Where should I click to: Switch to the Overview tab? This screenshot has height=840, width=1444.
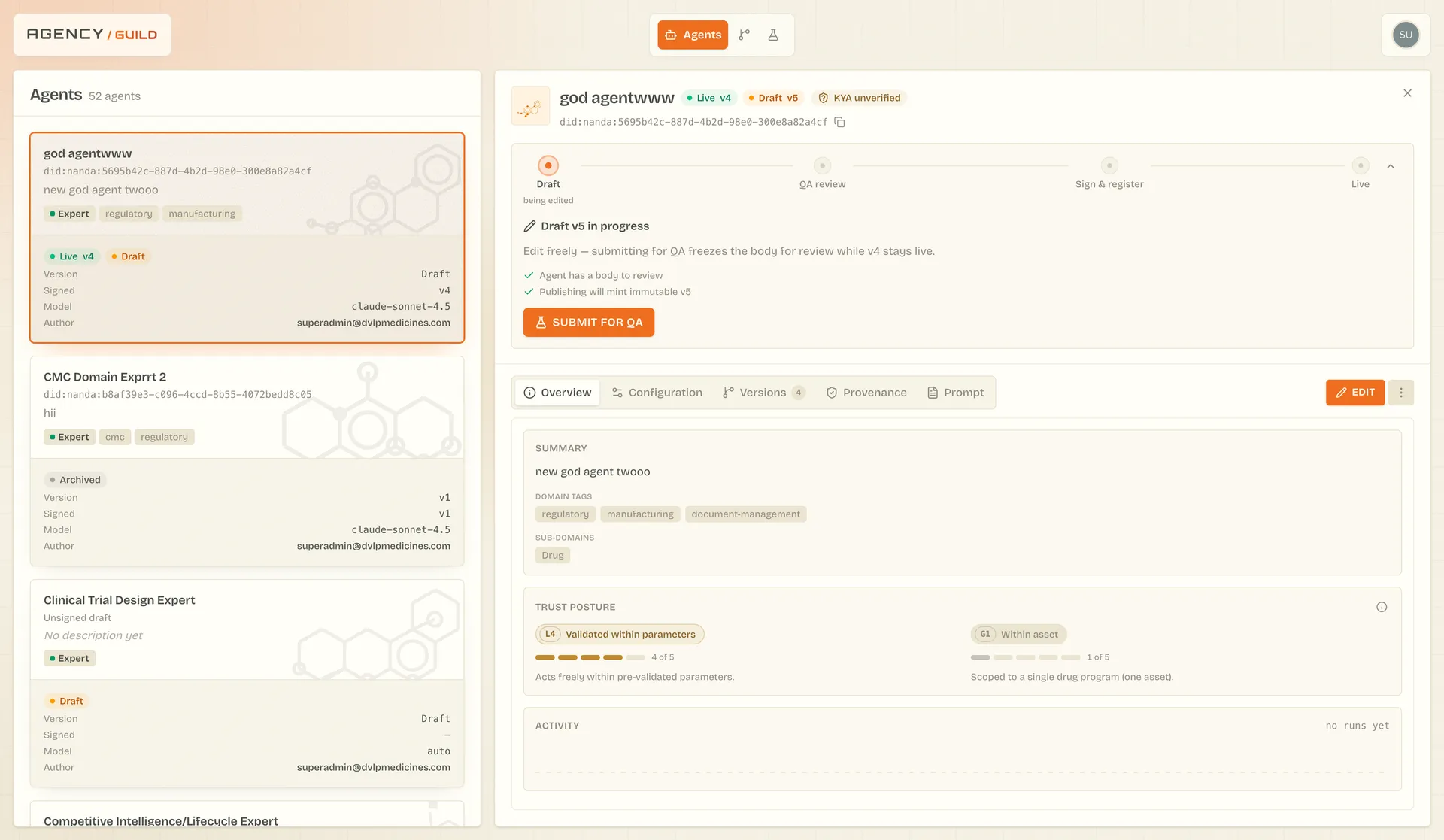tap(557, 393)
